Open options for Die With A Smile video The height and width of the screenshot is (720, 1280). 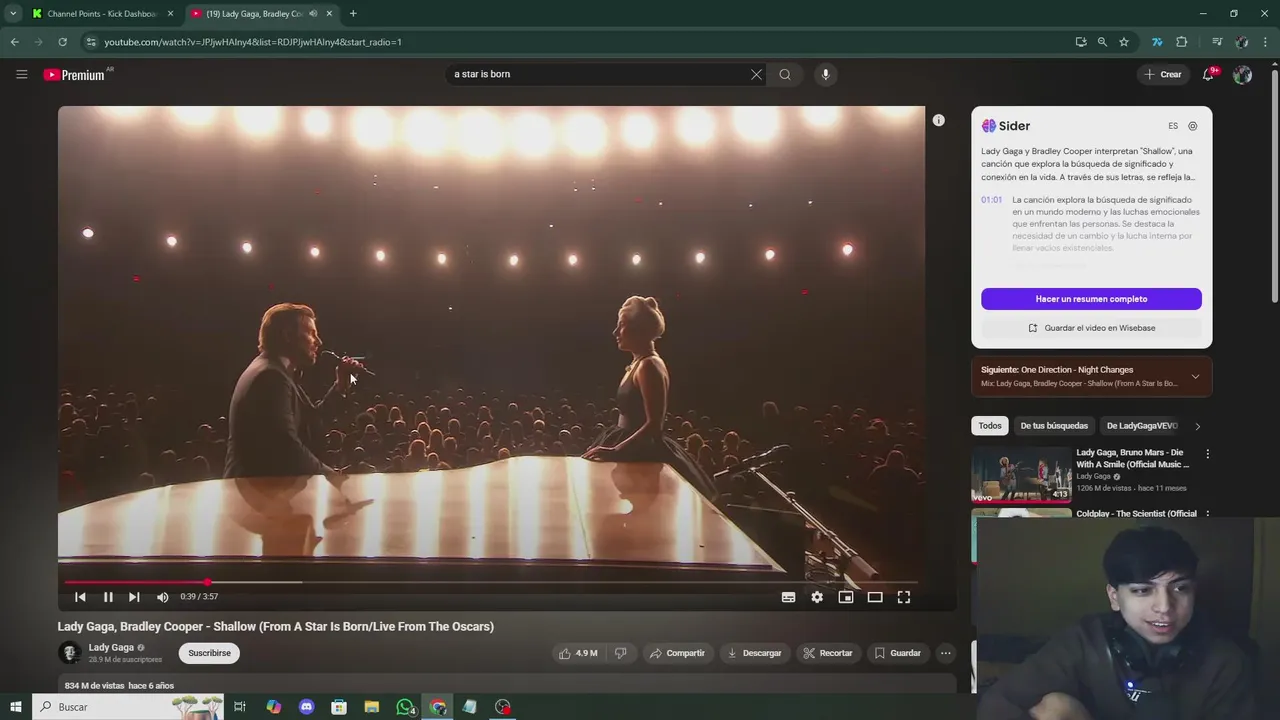point(1207,454)
